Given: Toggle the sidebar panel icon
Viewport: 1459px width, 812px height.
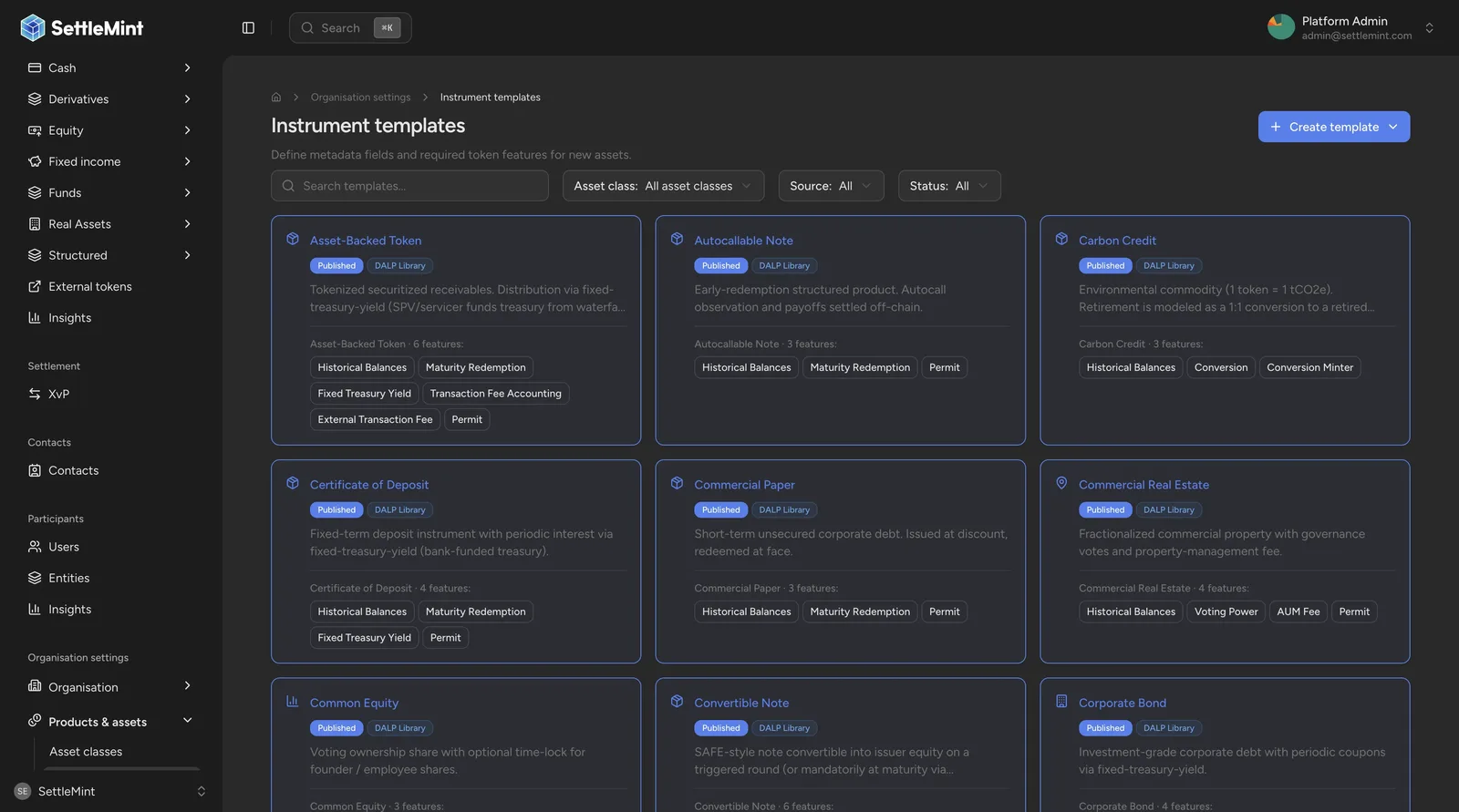Looking at the screenshot, I should (x=248, y=28).
